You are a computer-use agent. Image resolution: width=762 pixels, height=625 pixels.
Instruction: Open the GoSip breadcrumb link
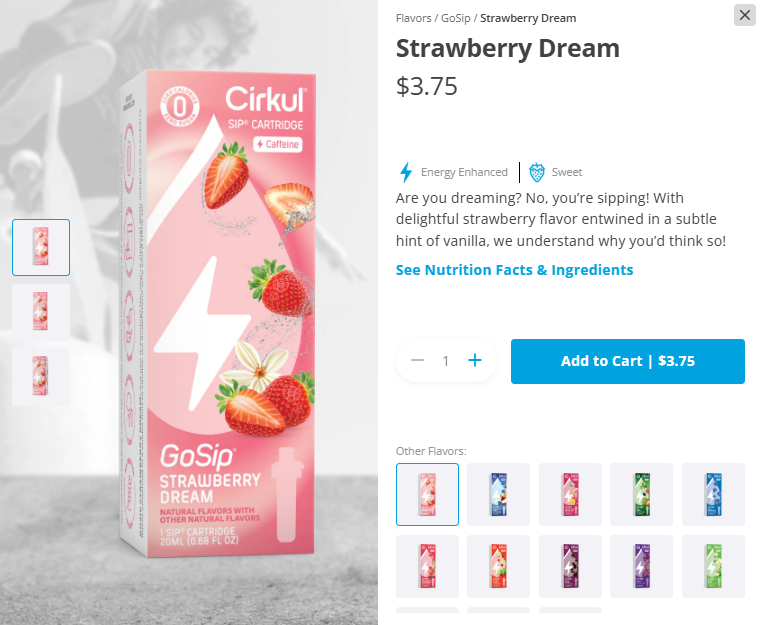point(455,18)
